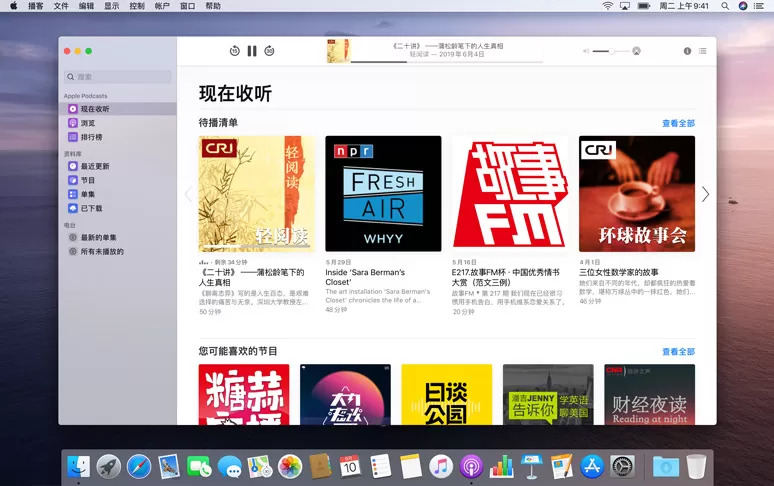Open the 编辑 menu

pyautogui.click(x=86, y=6)
